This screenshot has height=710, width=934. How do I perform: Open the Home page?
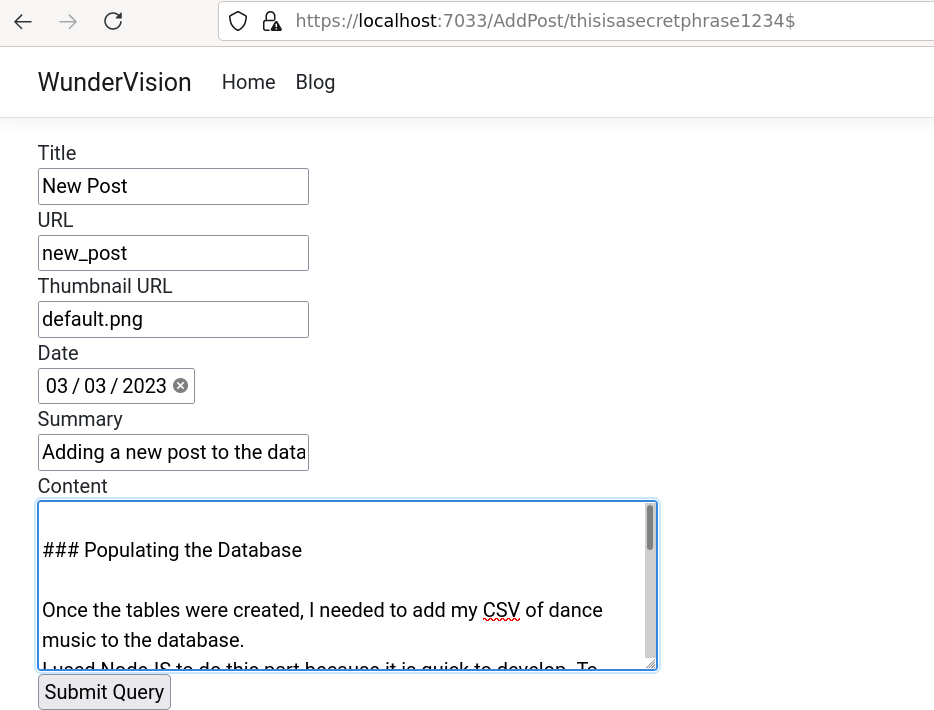(248, 82)
